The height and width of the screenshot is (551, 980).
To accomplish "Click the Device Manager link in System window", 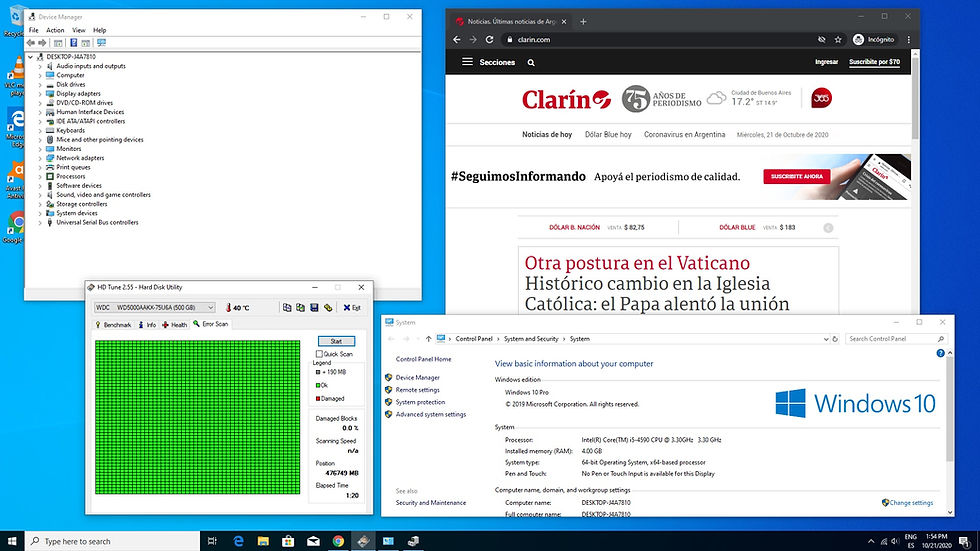I will coord(418,377).
